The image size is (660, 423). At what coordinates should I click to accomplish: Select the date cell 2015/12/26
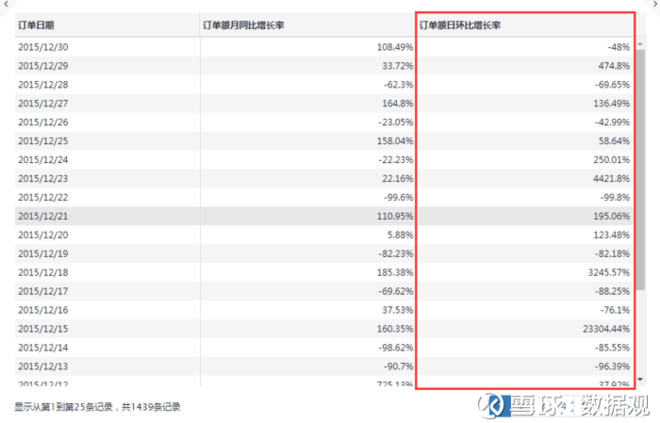tap(43, 122)
